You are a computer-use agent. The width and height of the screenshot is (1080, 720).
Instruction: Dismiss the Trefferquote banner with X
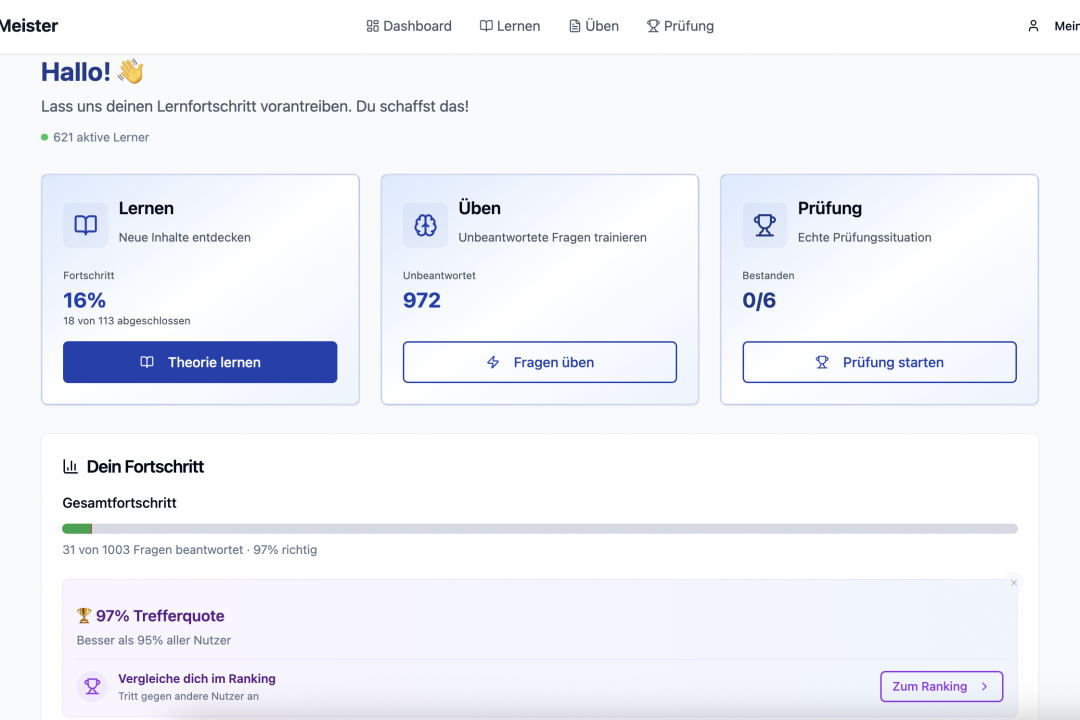point(1013,583)
